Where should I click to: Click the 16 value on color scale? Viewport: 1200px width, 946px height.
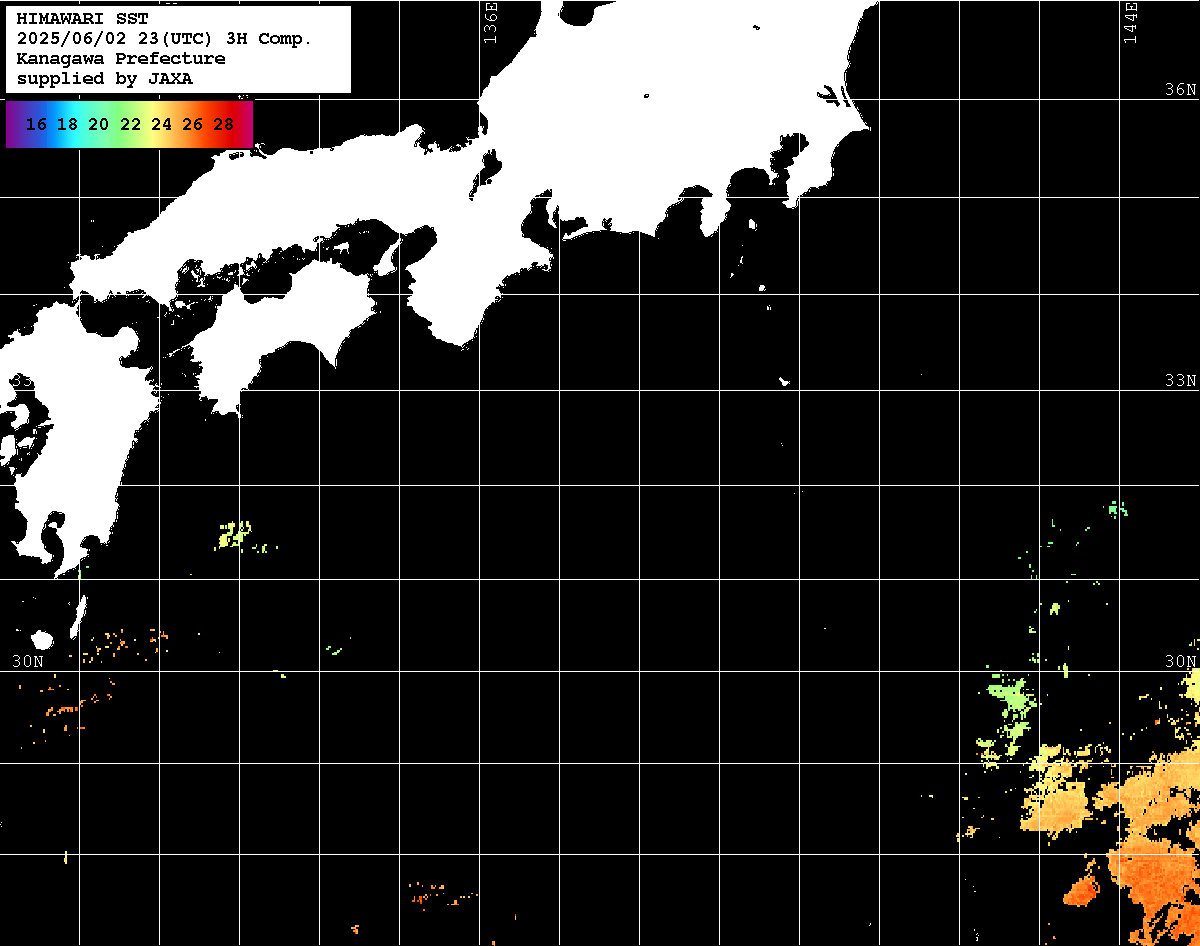[x=36, y=125]
